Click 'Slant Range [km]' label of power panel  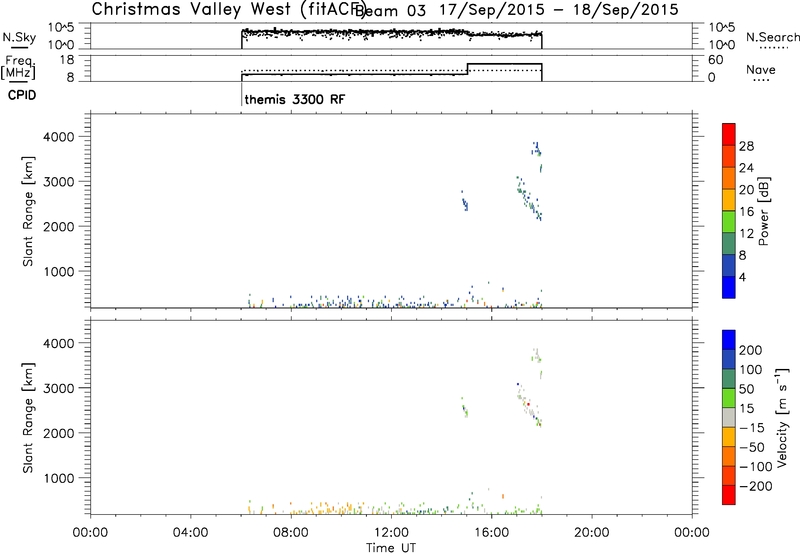(x=28, y=211)
